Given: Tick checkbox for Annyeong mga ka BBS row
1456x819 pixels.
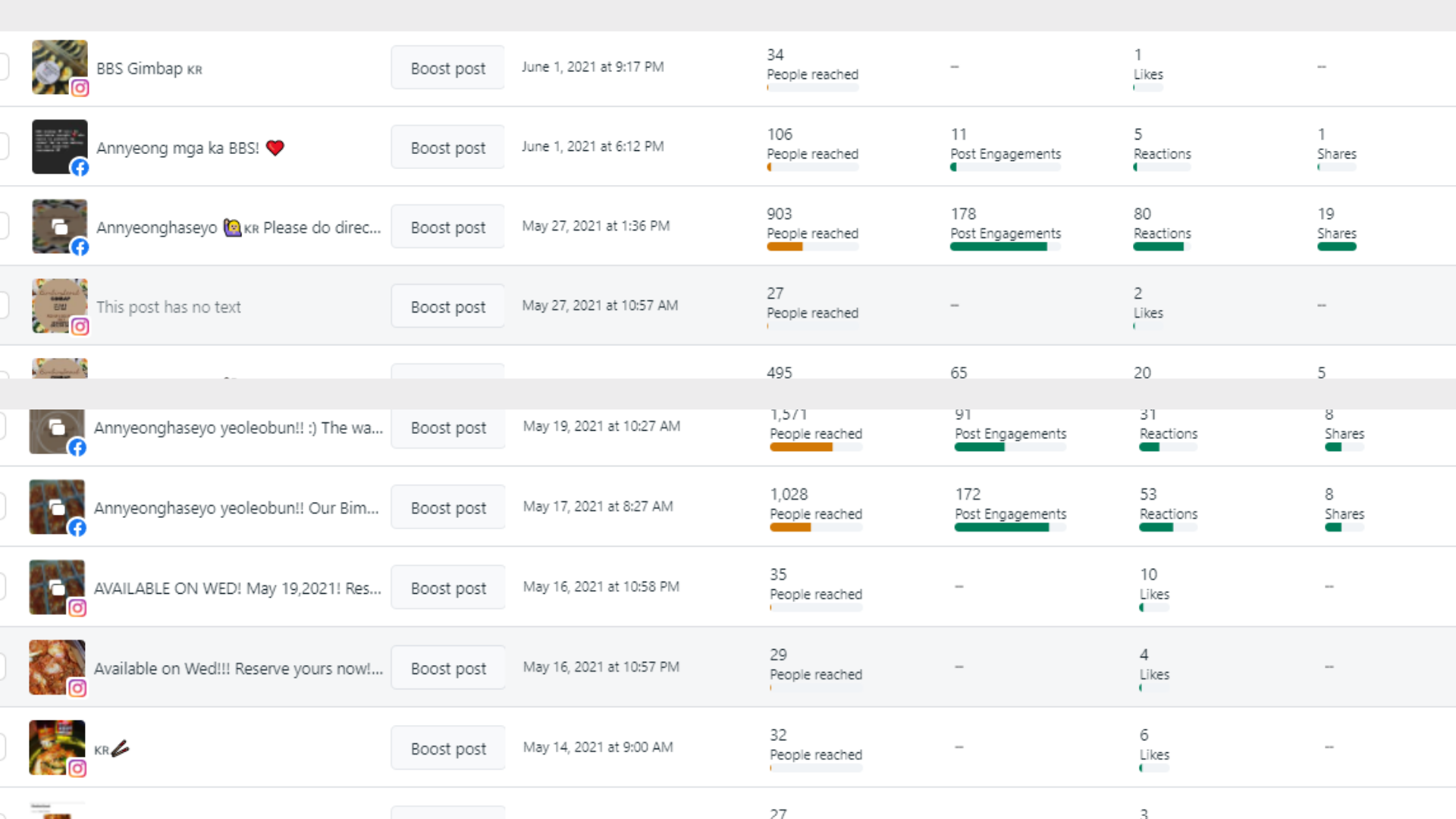Looking at the screenshot, I should tap(2, 146).
